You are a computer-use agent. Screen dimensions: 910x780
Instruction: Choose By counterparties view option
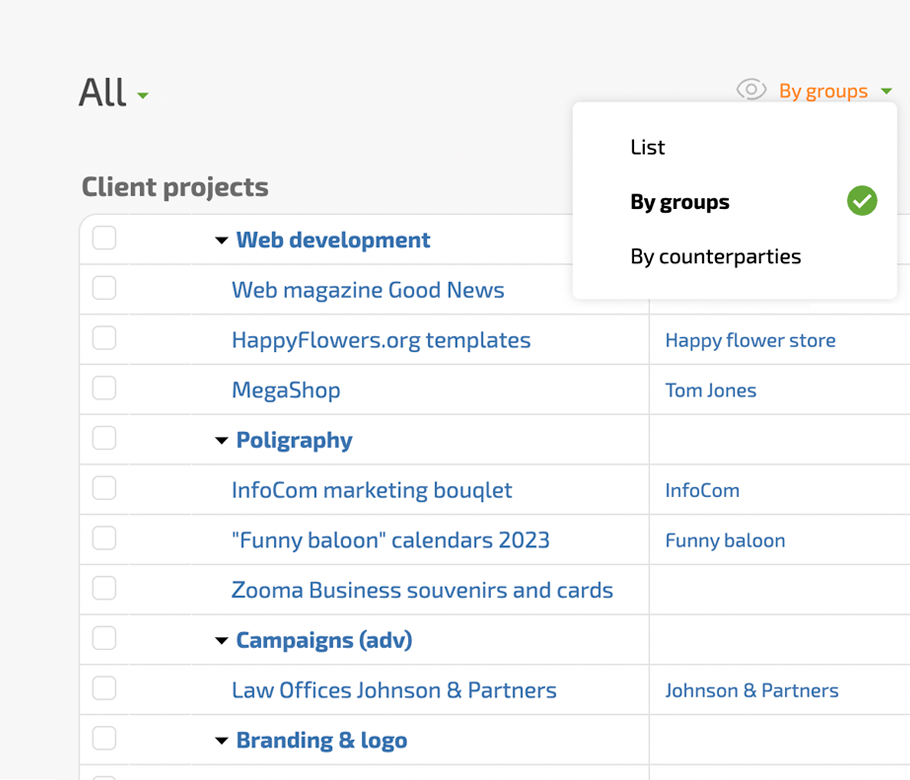715,257
